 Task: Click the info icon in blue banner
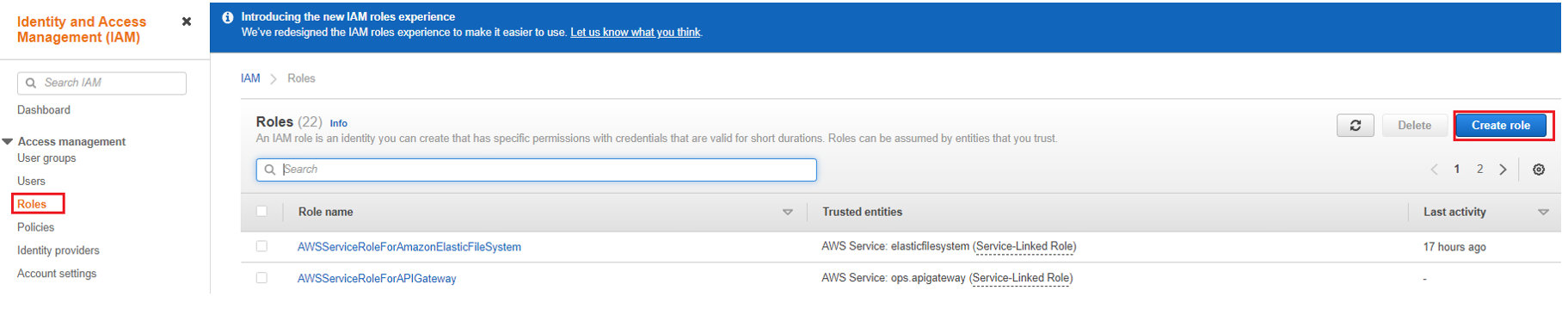[x=228, y=17]
